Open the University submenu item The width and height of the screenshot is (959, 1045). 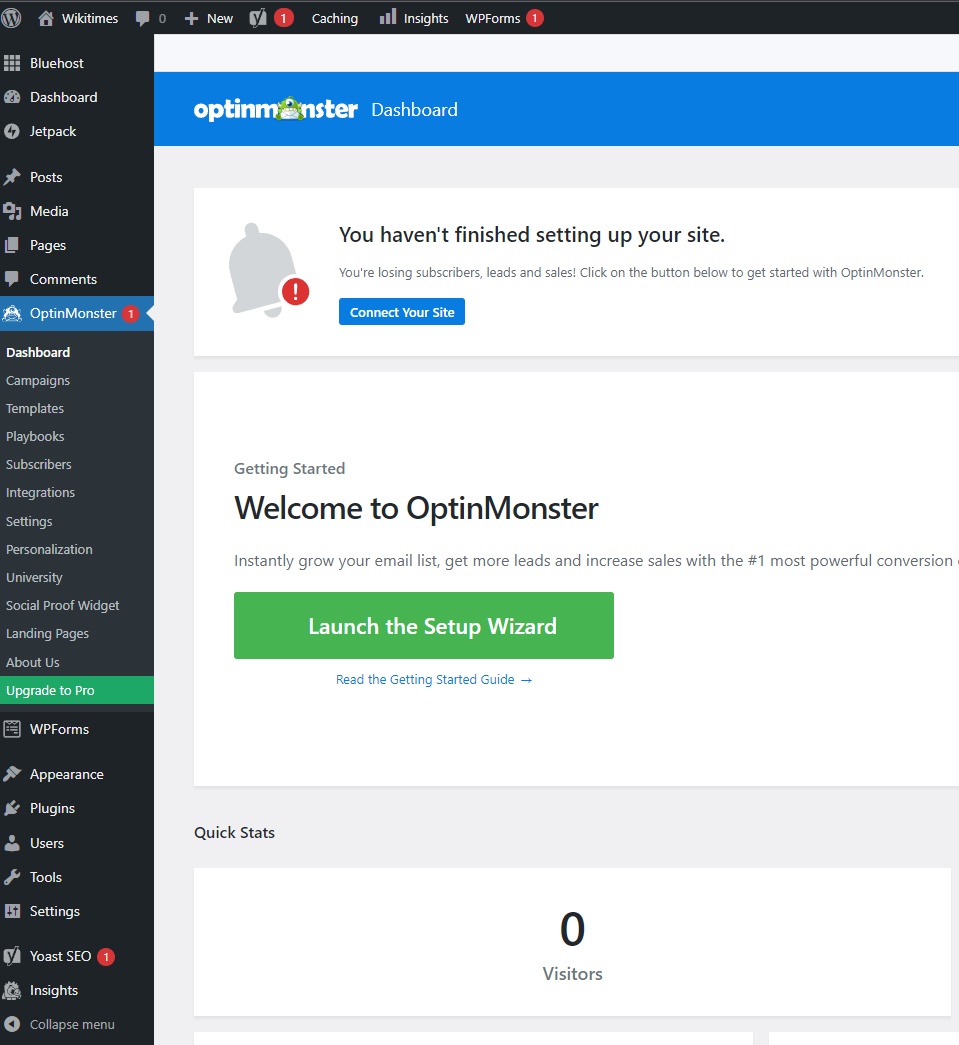34,578
